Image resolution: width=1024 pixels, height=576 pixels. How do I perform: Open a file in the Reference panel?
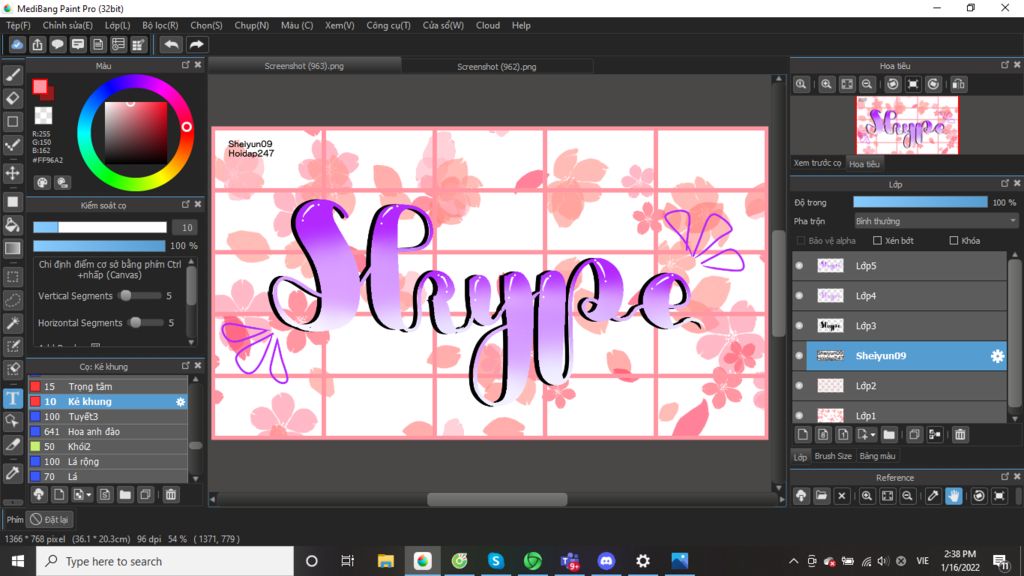822,496
